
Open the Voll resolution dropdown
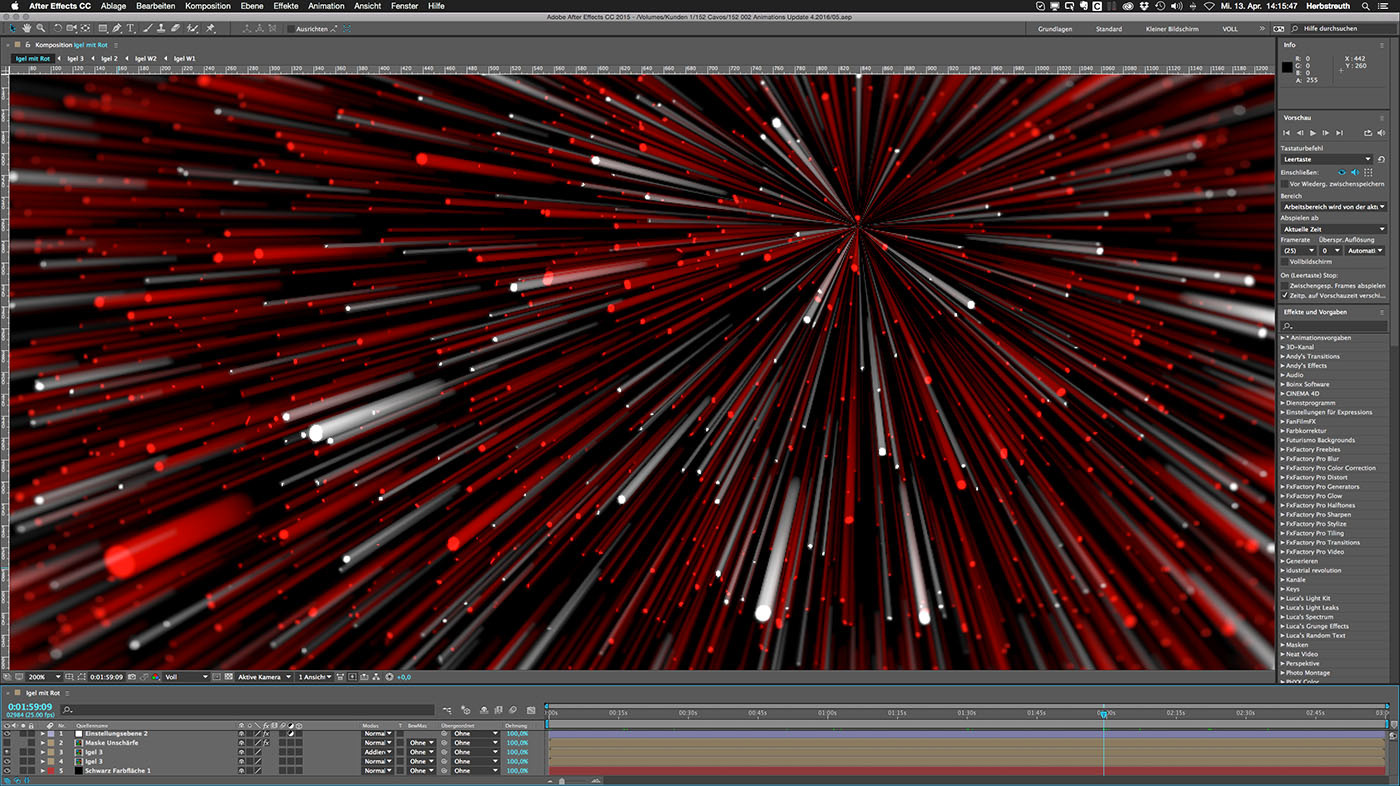(x=187, y=677)
